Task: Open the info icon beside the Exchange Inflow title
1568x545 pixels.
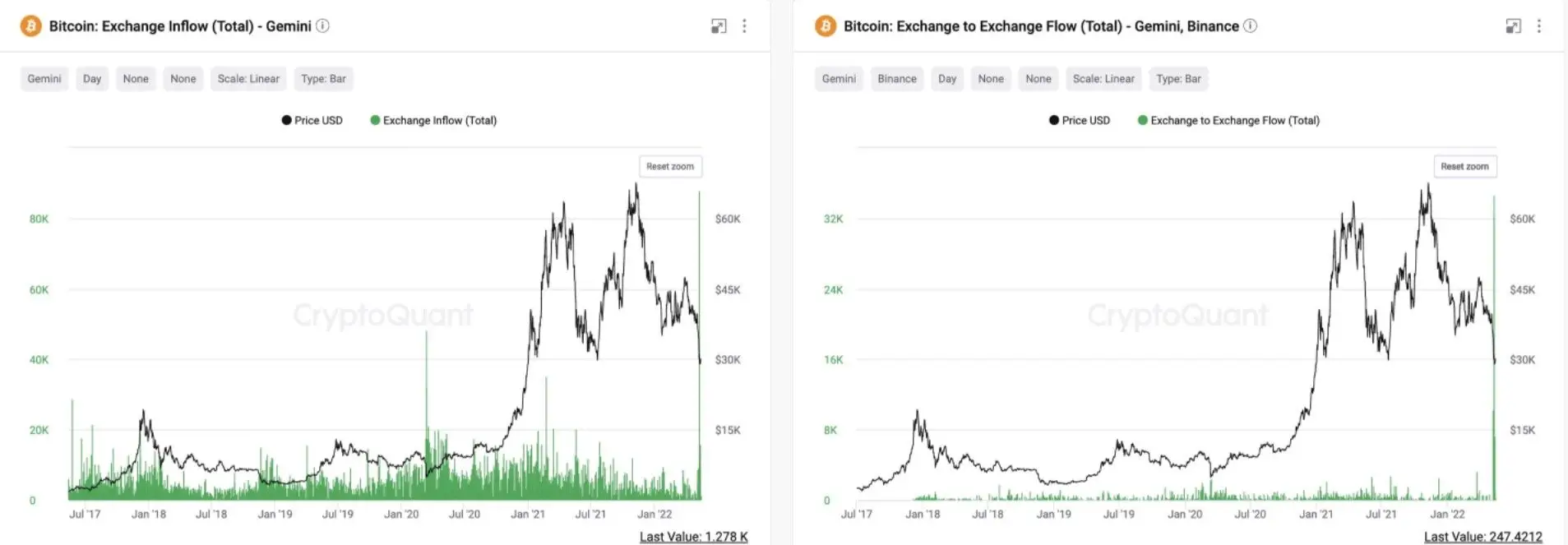Action: (x=323, y=25)
